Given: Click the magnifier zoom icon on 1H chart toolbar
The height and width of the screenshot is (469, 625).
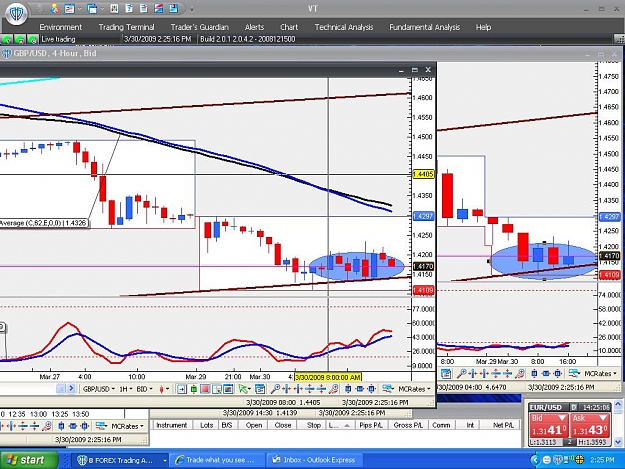Looking at the screenshot, I should click(275, 389).
